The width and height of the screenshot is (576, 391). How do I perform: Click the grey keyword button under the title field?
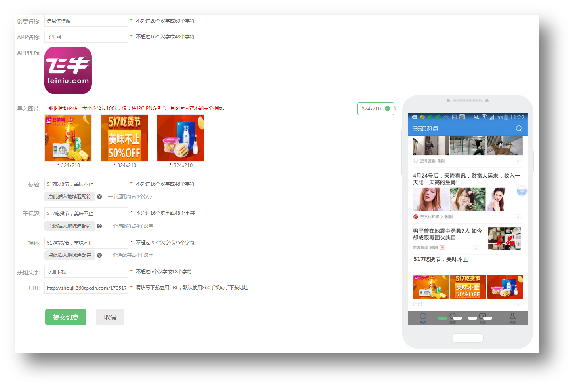[x=69, y=197]
